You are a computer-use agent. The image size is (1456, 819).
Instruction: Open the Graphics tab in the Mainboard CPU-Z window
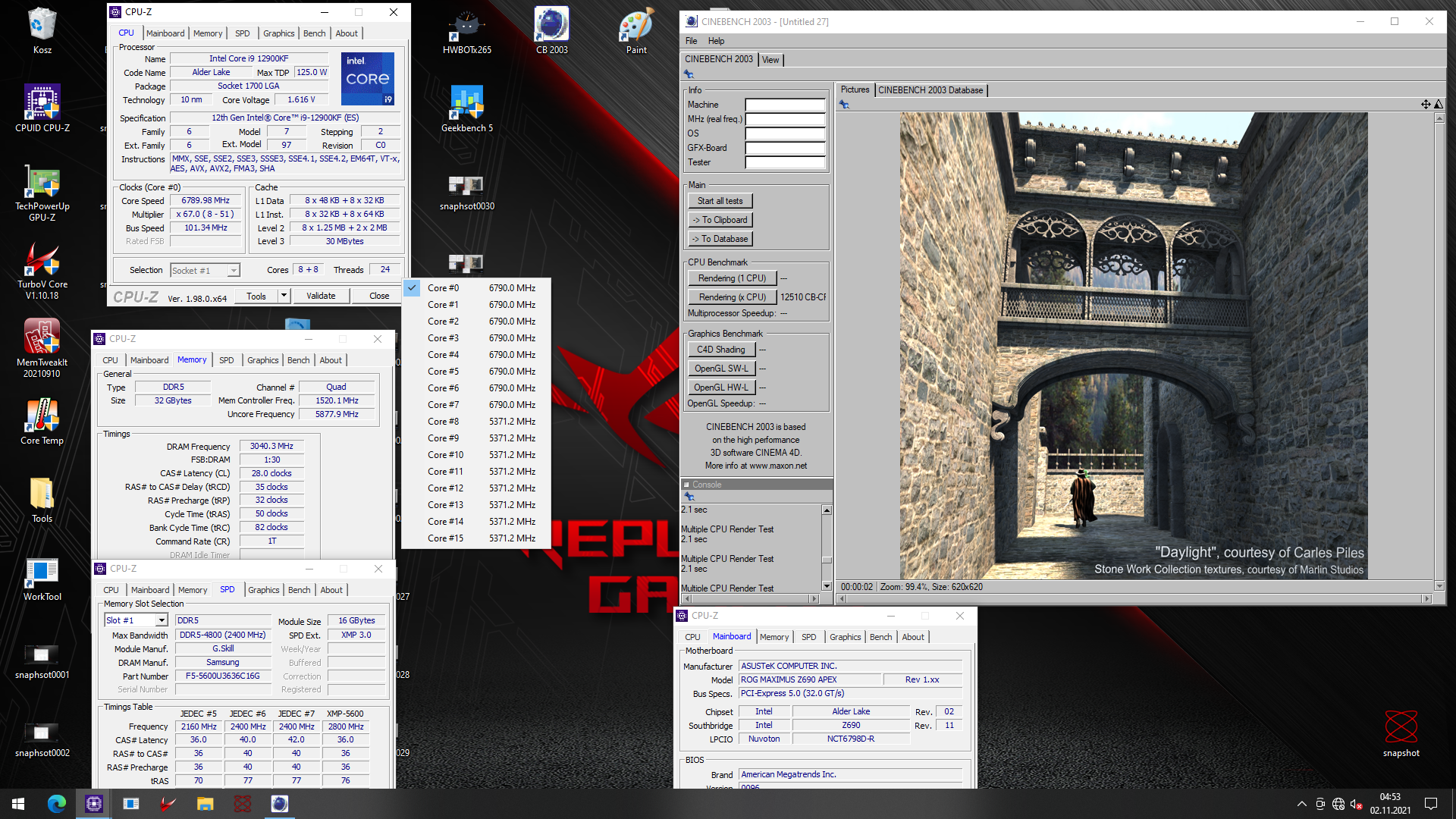point(845,637)
